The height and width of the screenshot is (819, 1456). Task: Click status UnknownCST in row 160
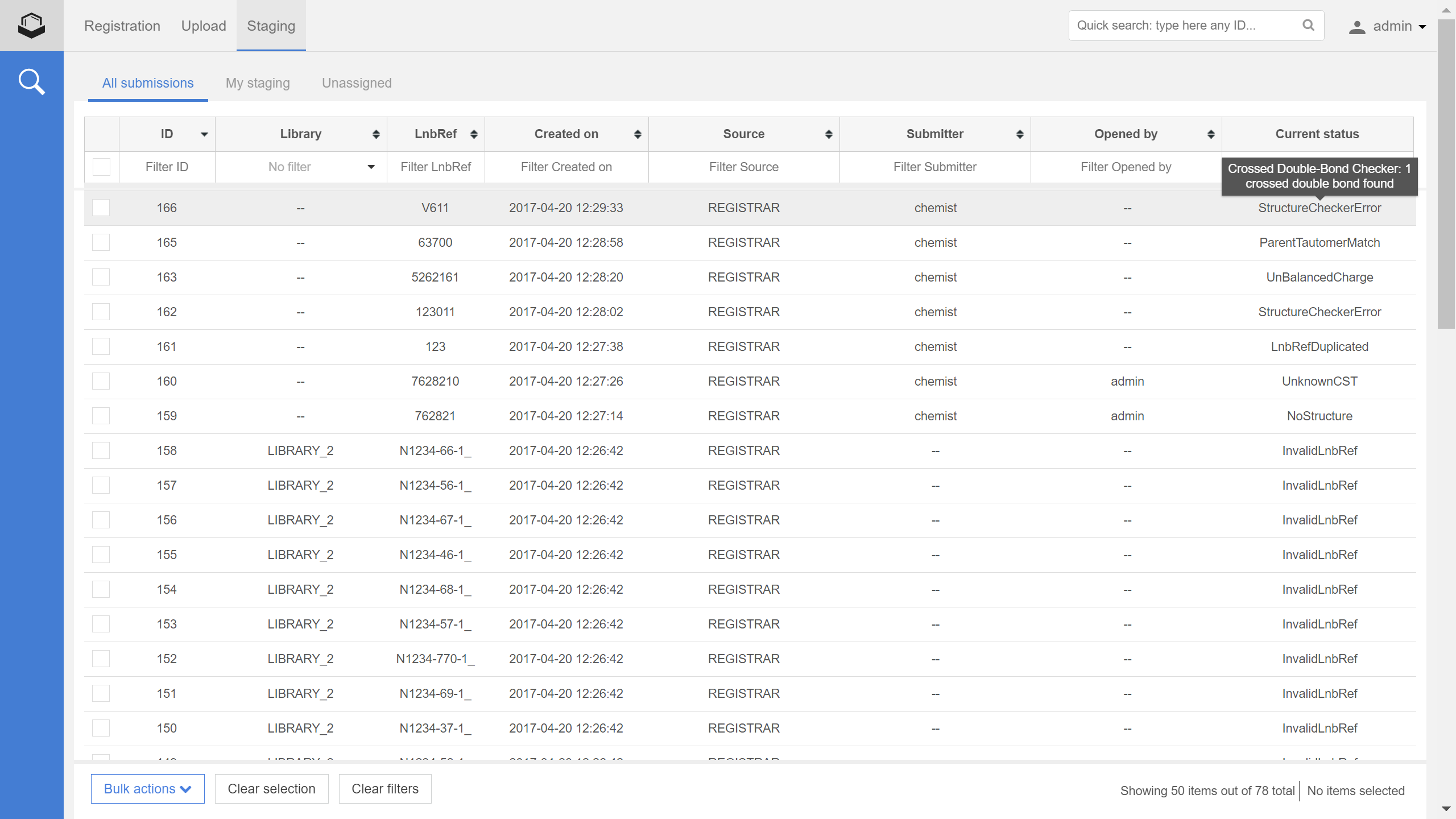click(x=1319, y=382)
